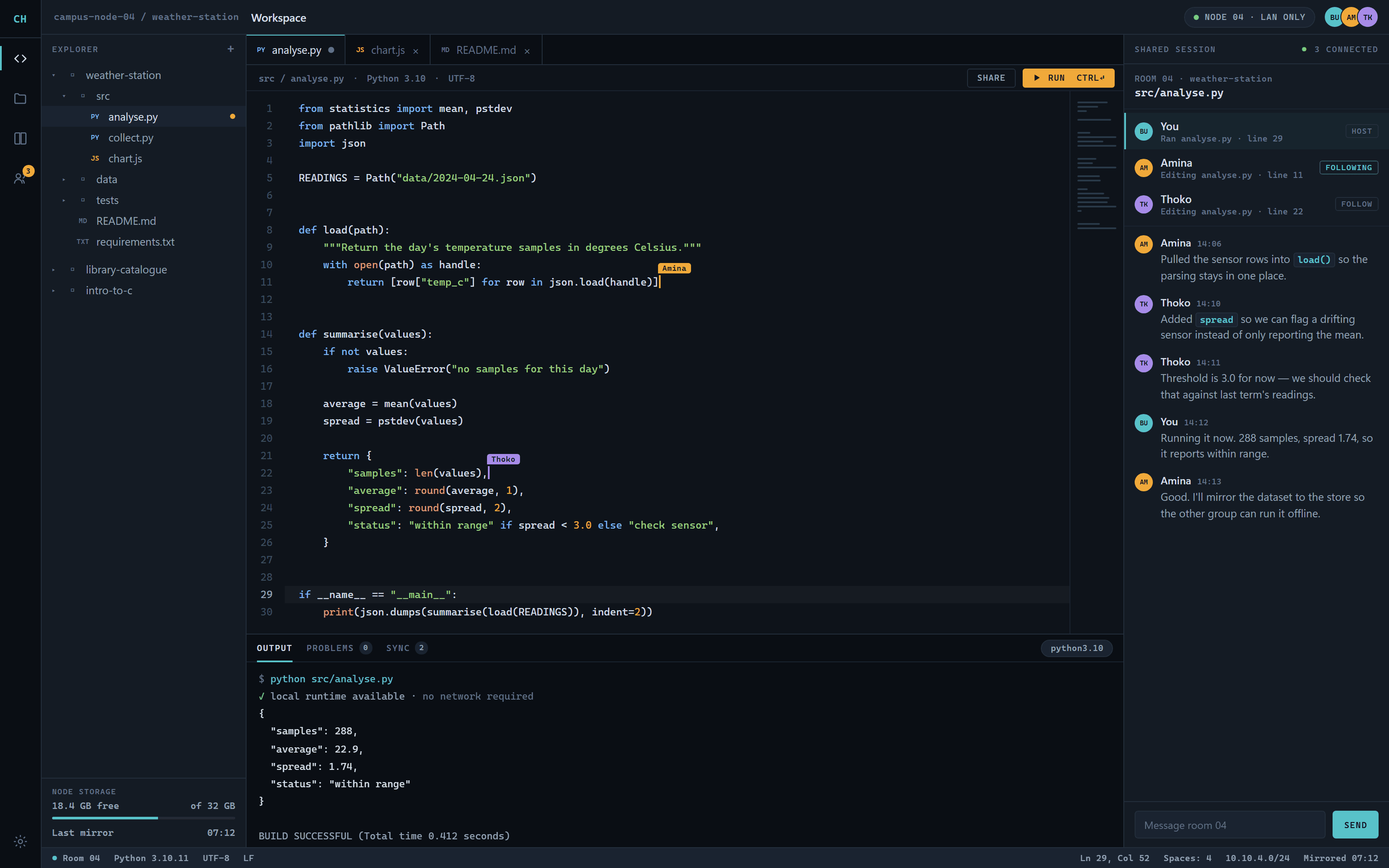Click Room 04 in the status bar
Screen dimensions: 1389x868
point(76,858)
